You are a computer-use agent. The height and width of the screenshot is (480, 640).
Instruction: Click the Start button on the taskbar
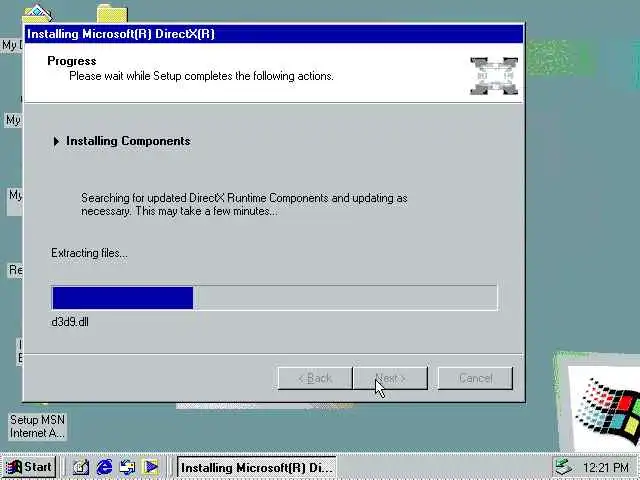point(29,467)
